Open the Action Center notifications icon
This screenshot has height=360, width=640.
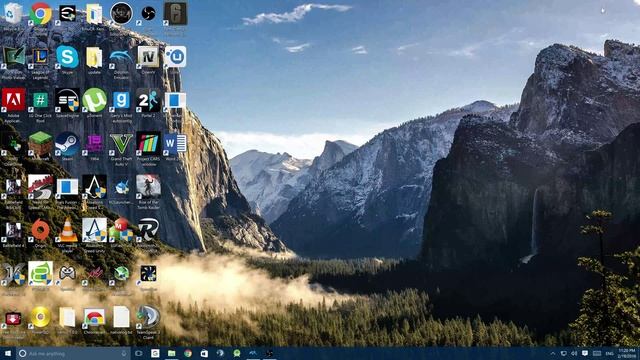[585, 353]
